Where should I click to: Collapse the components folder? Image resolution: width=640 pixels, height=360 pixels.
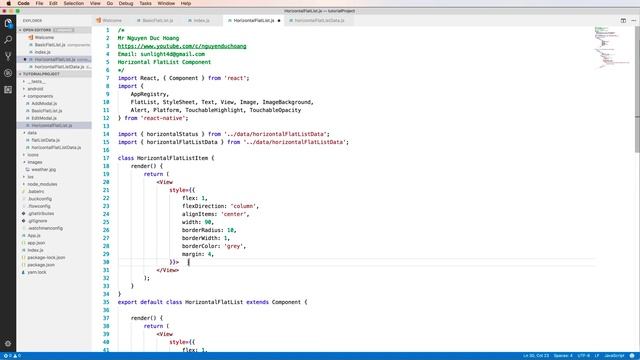click(x=40, y=96)
